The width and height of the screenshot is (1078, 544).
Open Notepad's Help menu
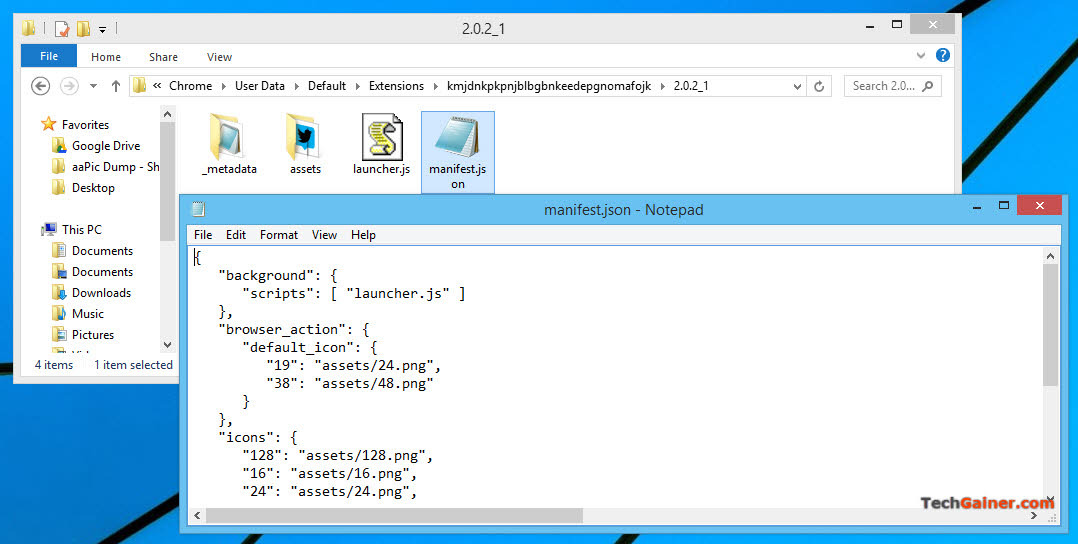(x=363, y=235)
